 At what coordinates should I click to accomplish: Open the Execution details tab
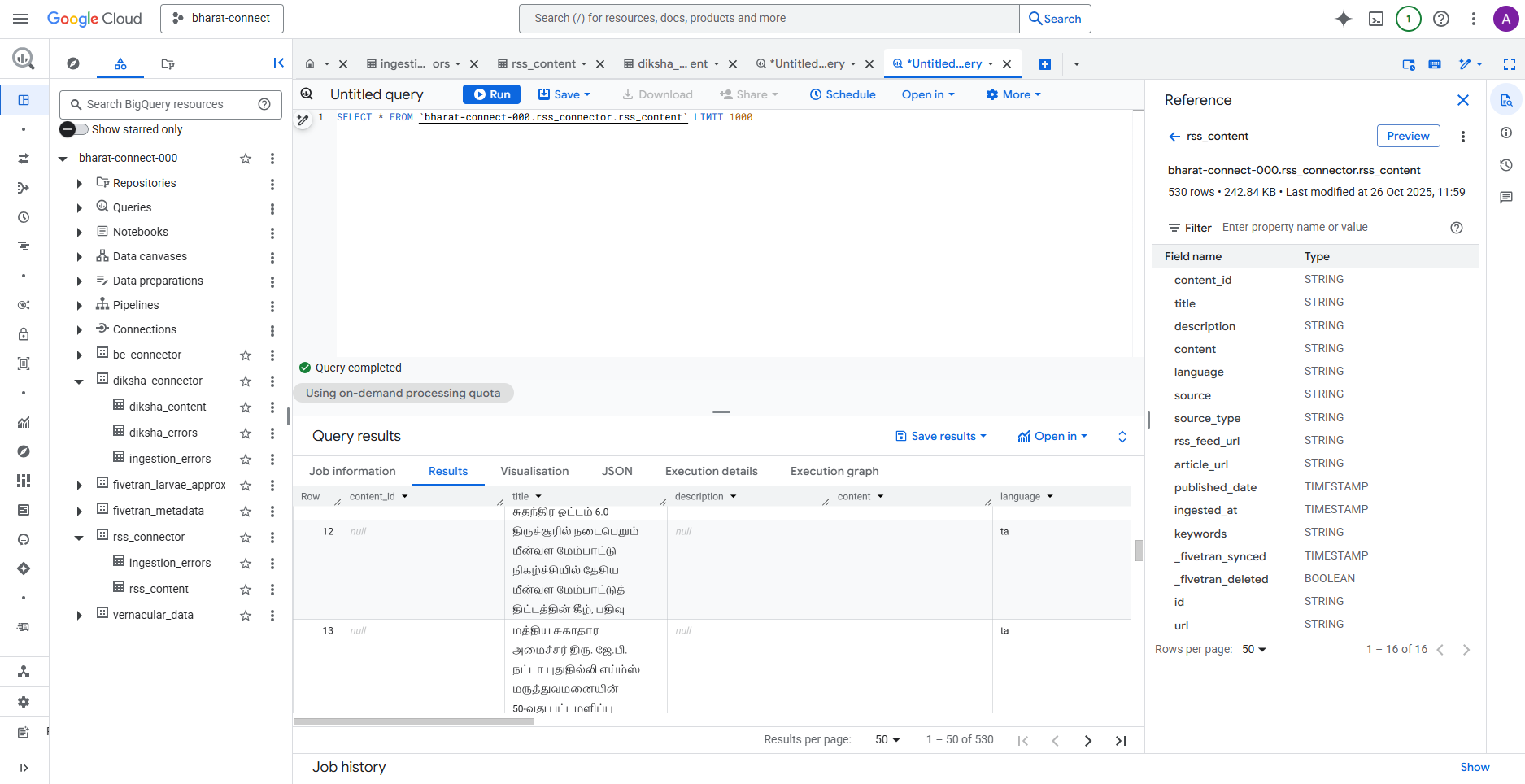tap(712, 472)
